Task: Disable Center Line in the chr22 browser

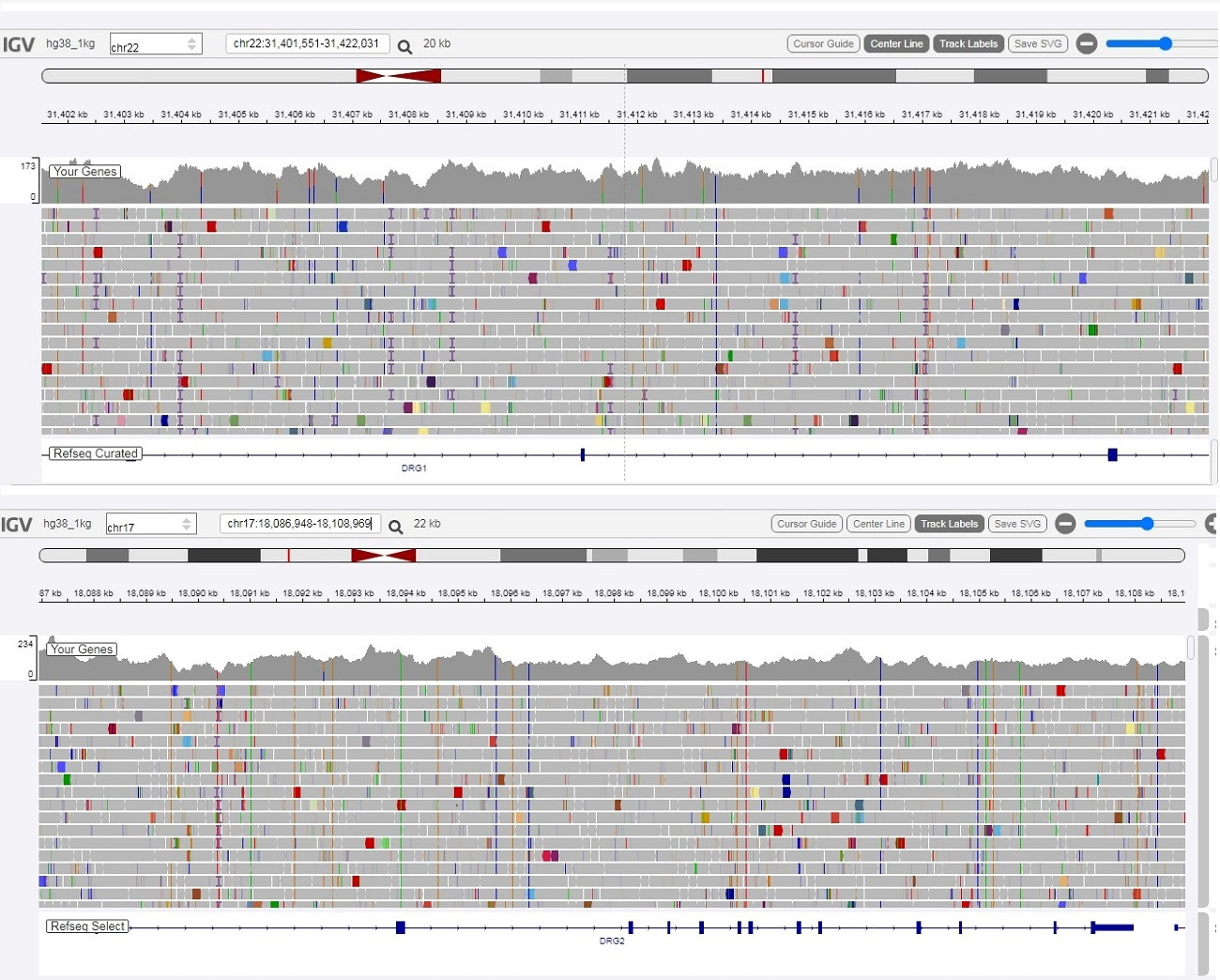Action: pyautogui.click(x=896, y=44)
